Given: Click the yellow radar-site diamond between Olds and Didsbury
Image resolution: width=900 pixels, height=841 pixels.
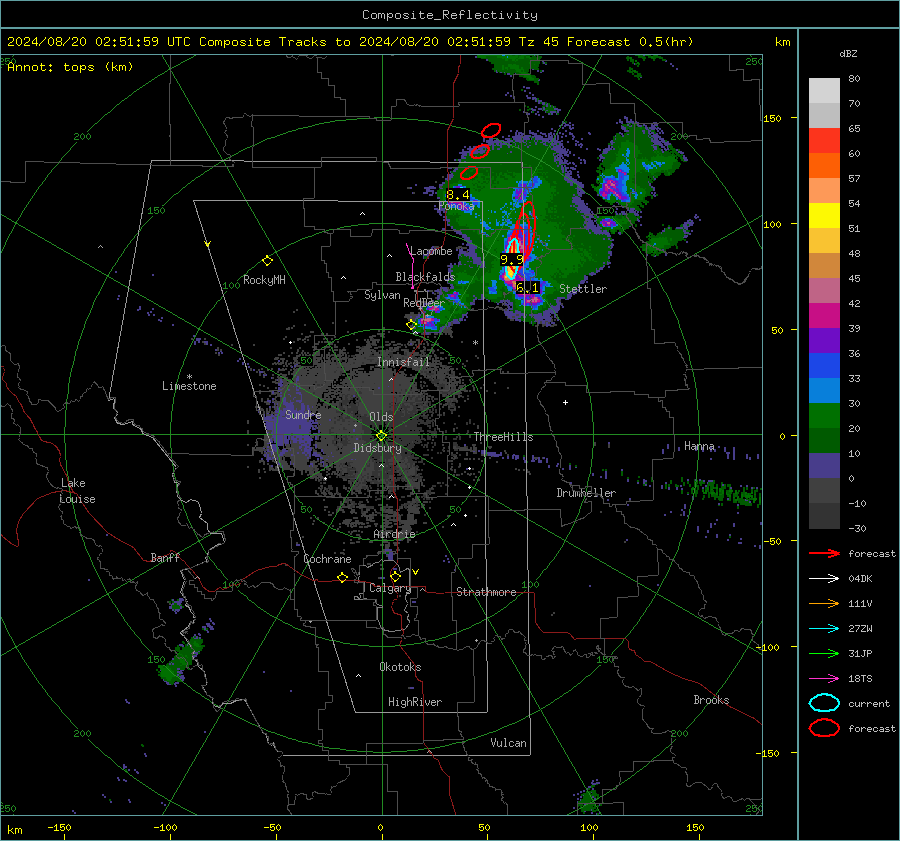Looking at the screenshot, I should pyautogui.click(x=381, y=436).
